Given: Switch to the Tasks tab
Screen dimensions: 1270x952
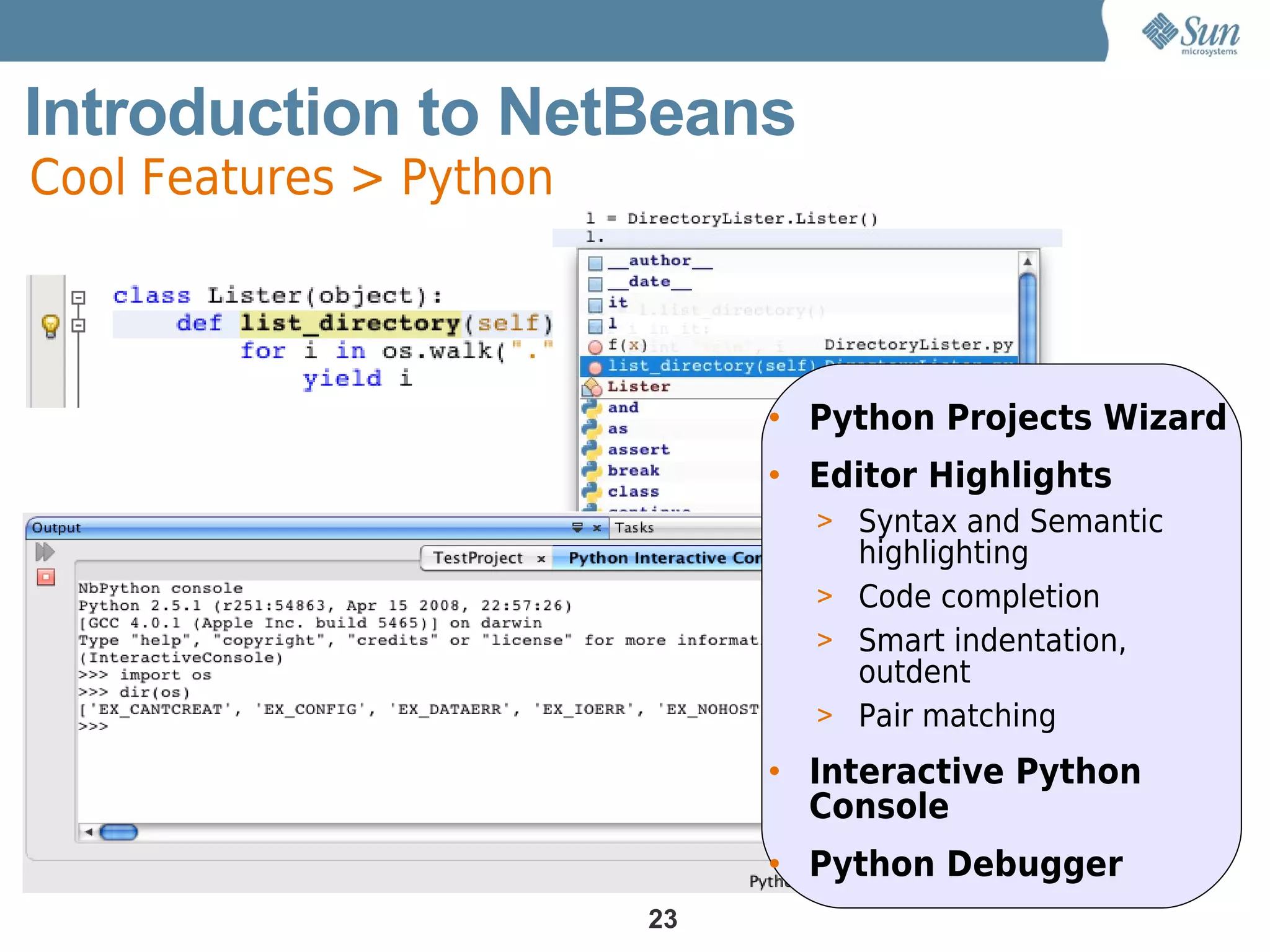Looking at the screenshot, I should (x=634, y=527).
